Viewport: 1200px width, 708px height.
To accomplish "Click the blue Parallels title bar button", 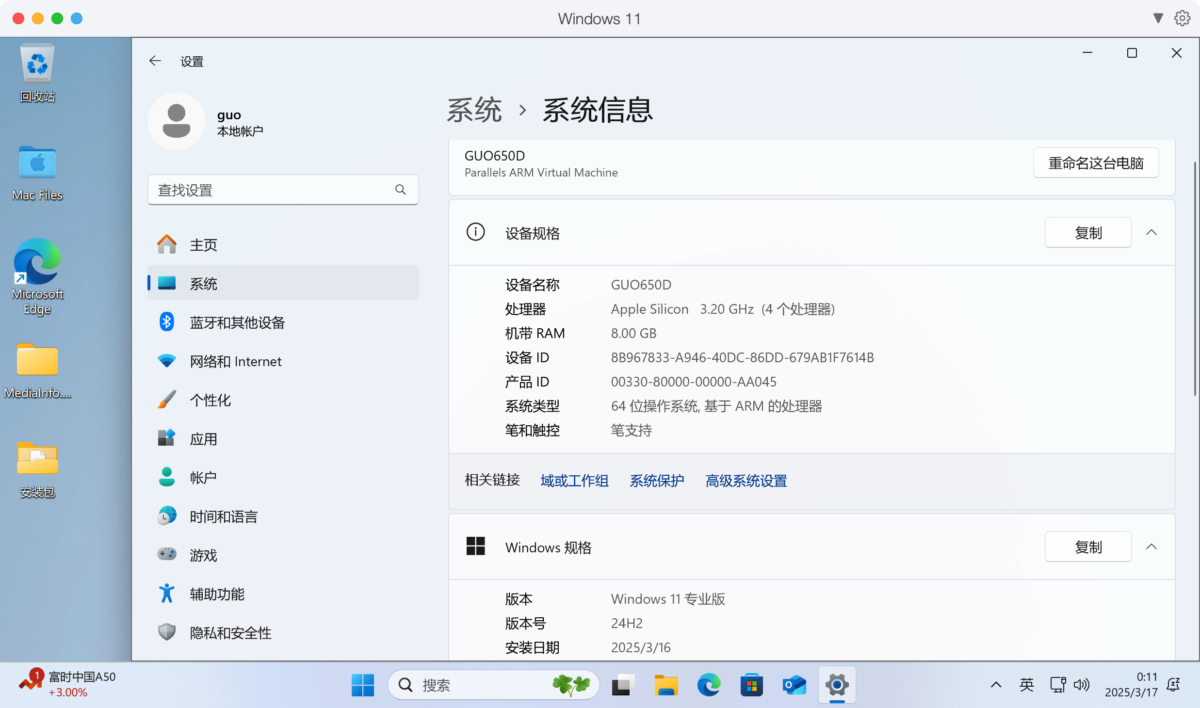I will (77, 18).
